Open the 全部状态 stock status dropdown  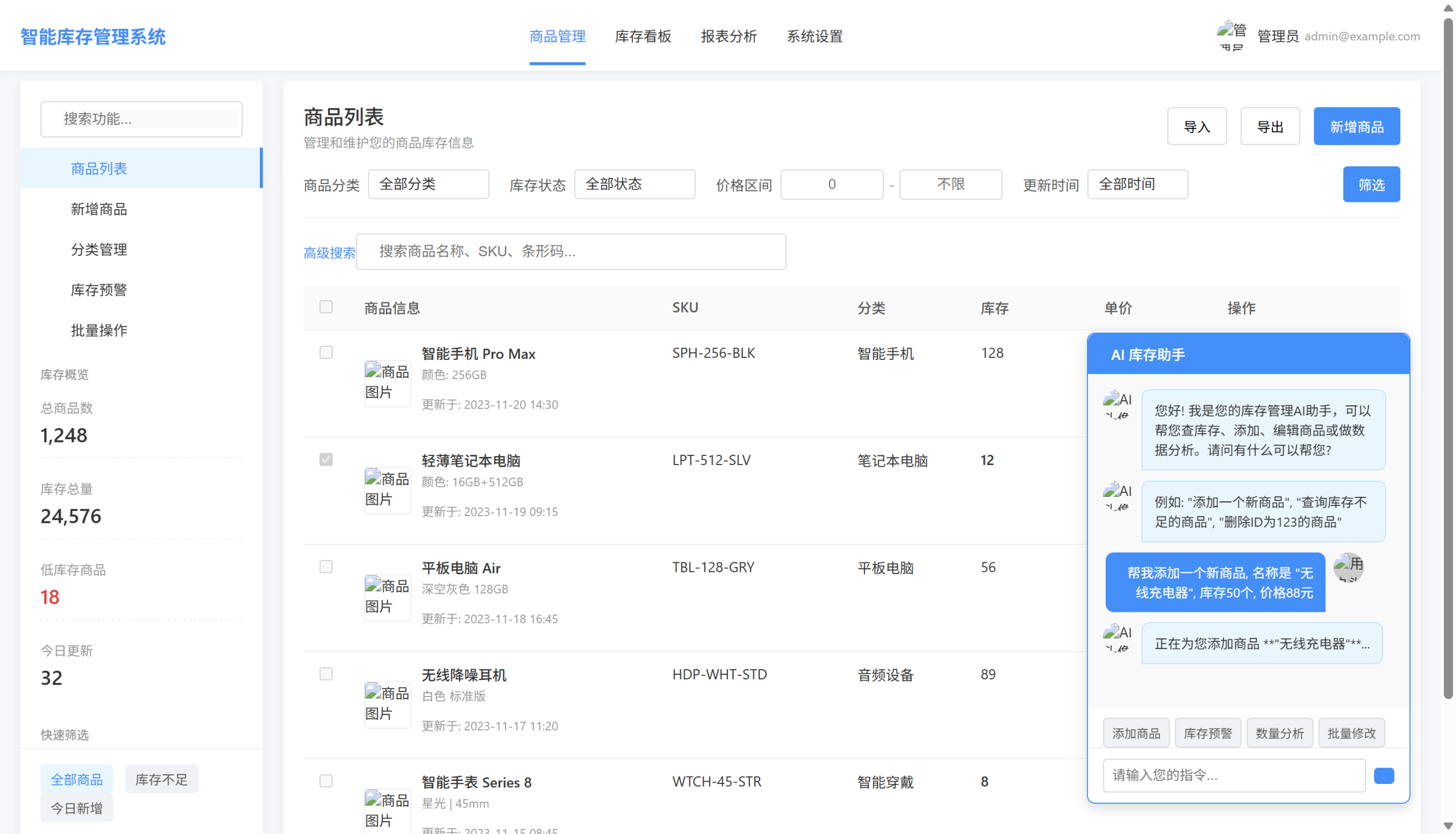pyautogui.click(x=634, y=184)
